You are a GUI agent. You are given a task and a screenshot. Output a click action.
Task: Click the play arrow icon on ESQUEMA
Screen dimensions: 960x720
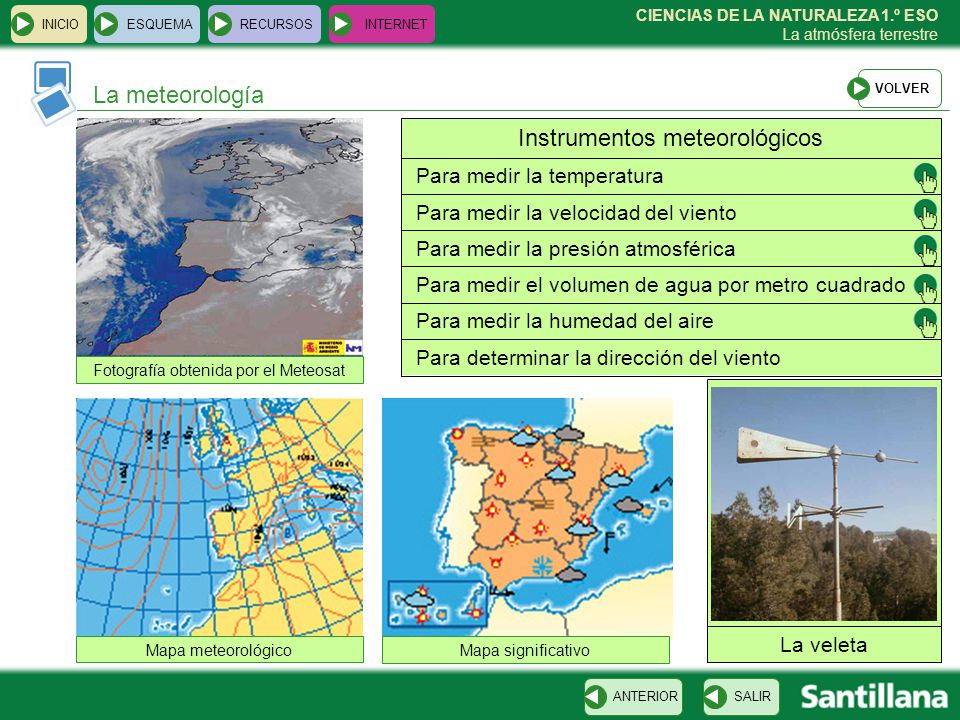(107, 24)
